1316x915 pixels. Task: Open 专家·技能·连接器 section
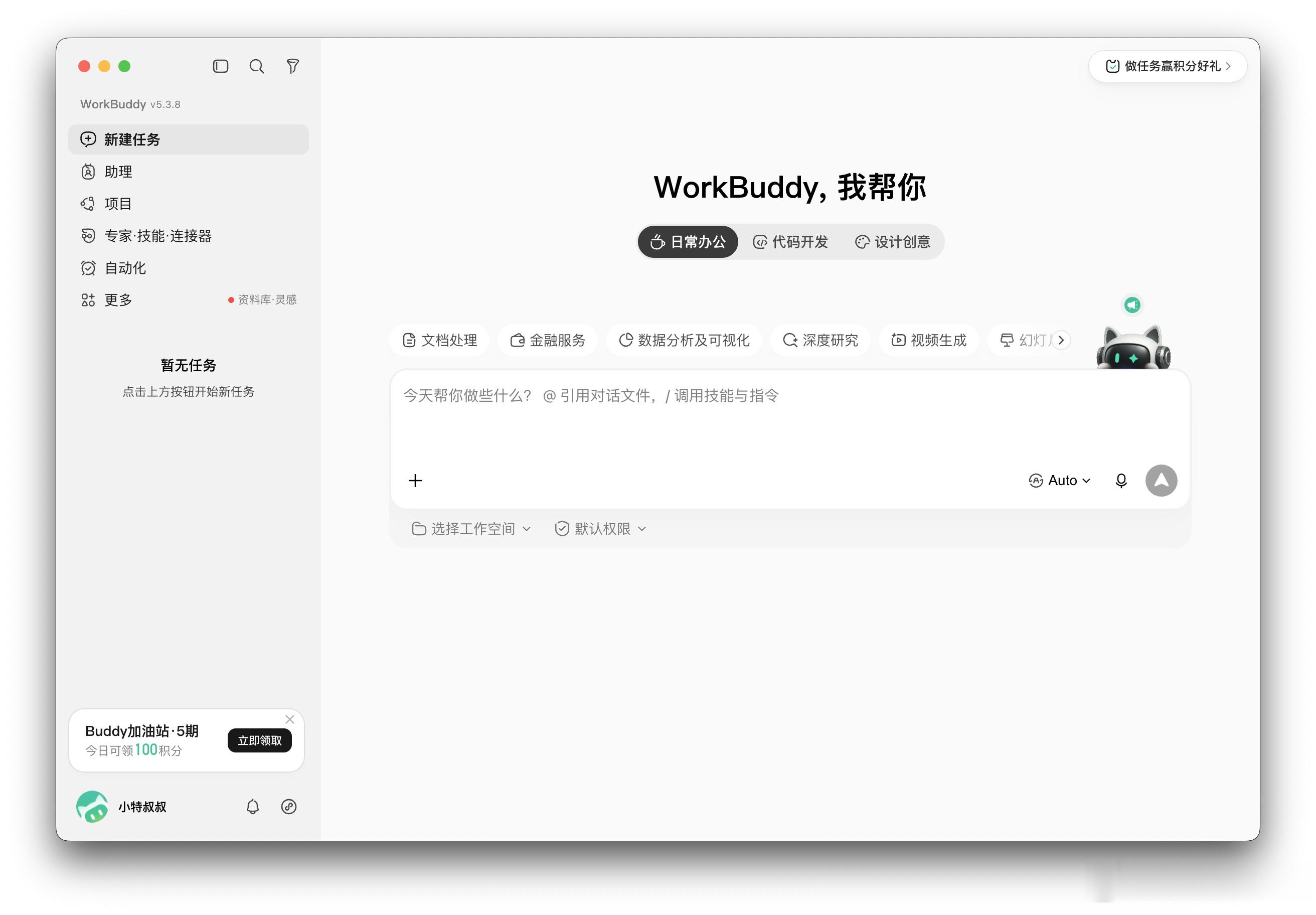click(189, 236)
